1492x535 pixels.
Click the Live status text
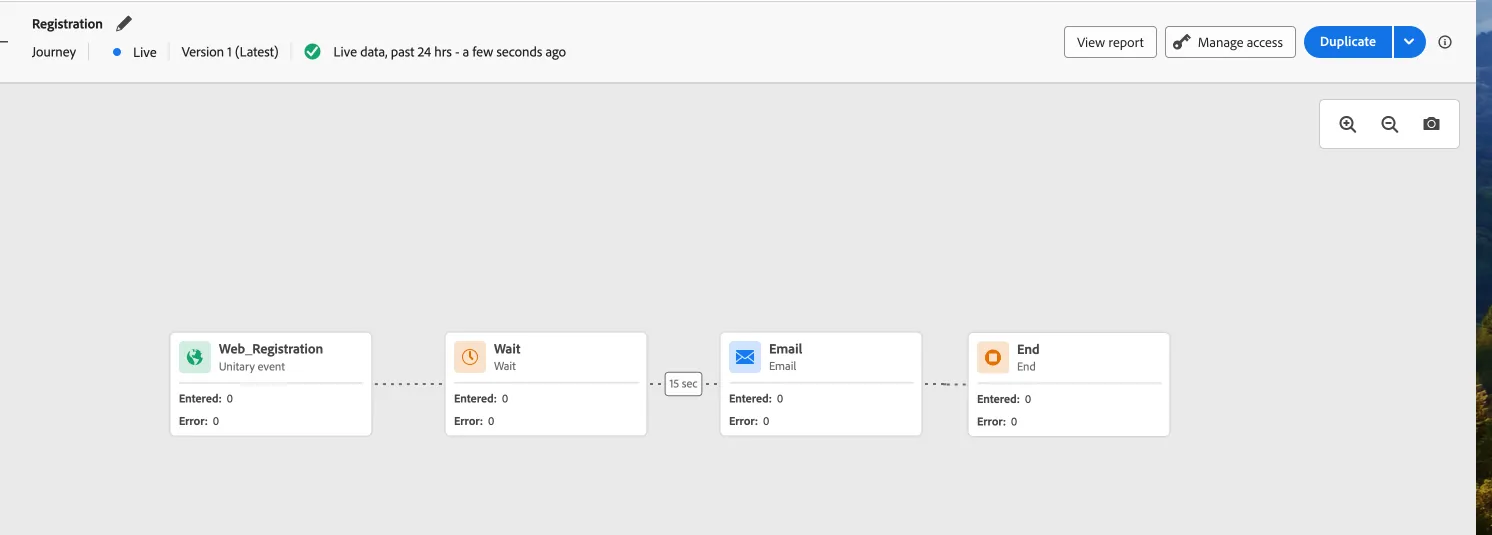[145, 52]
